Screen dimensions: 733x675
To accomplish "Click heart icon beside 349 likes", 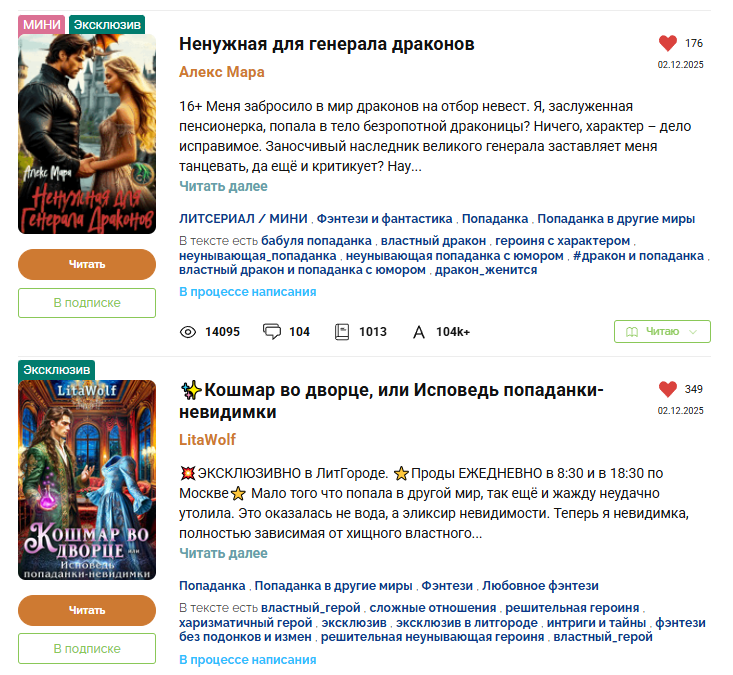I will (668, 389).
